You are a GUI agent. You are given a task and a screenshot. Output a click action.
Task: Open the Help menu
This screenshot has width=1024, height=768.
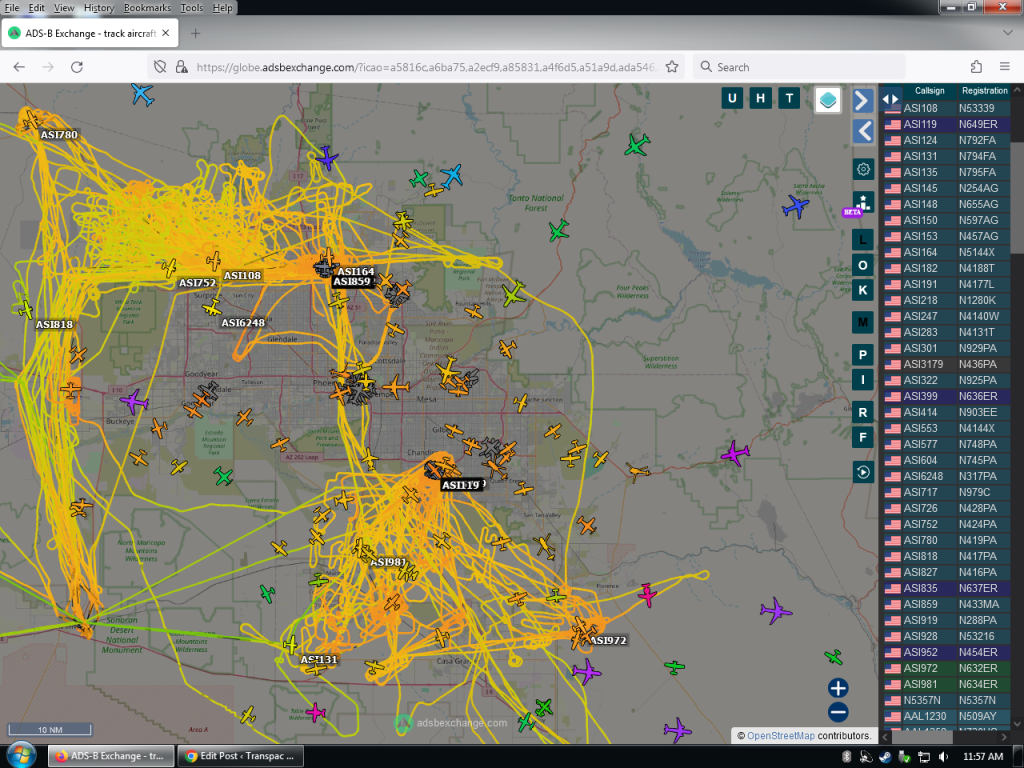(222, 8)
